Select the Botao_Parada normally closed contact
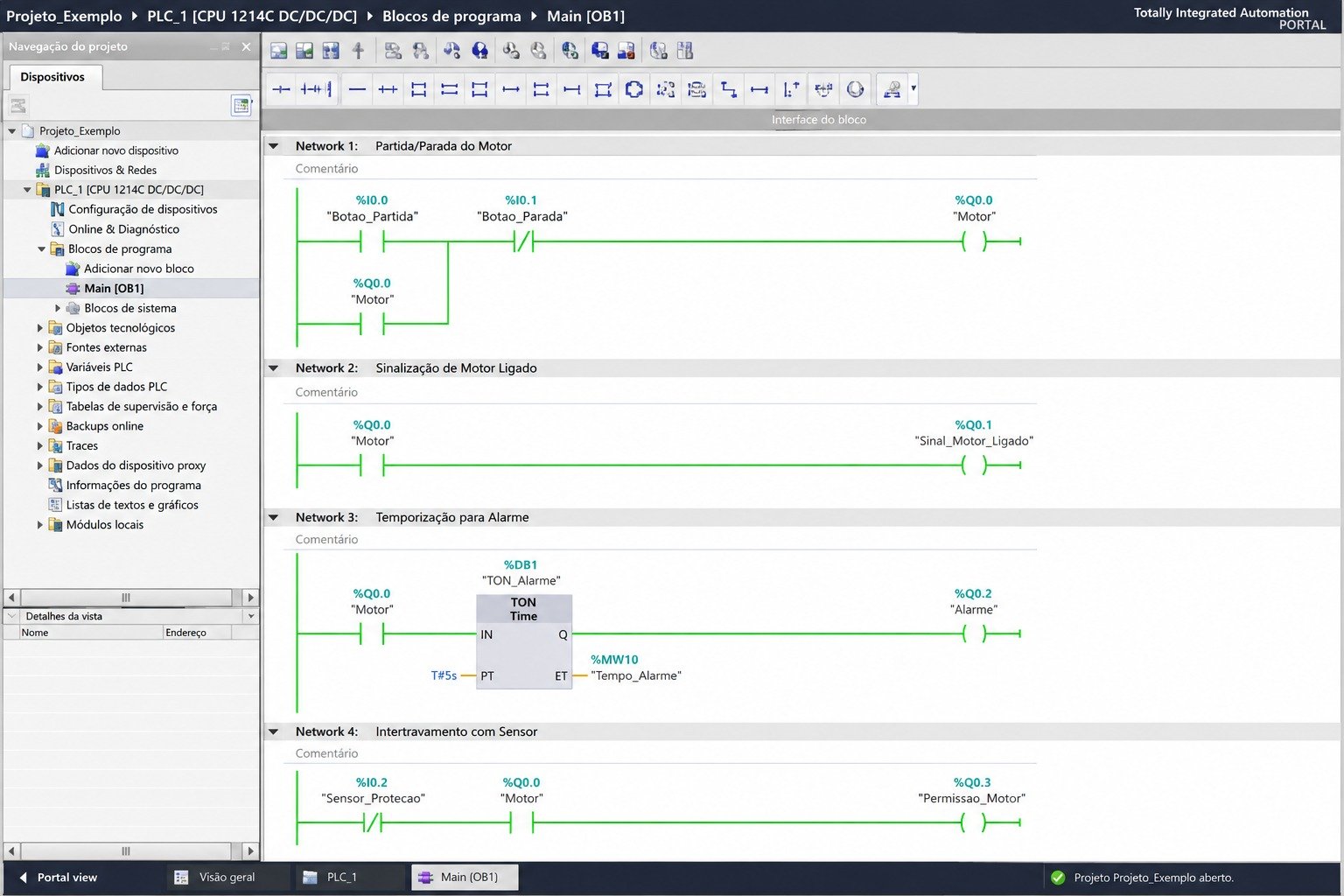The width and height of the screenshot is (1344, 896). 523,241
